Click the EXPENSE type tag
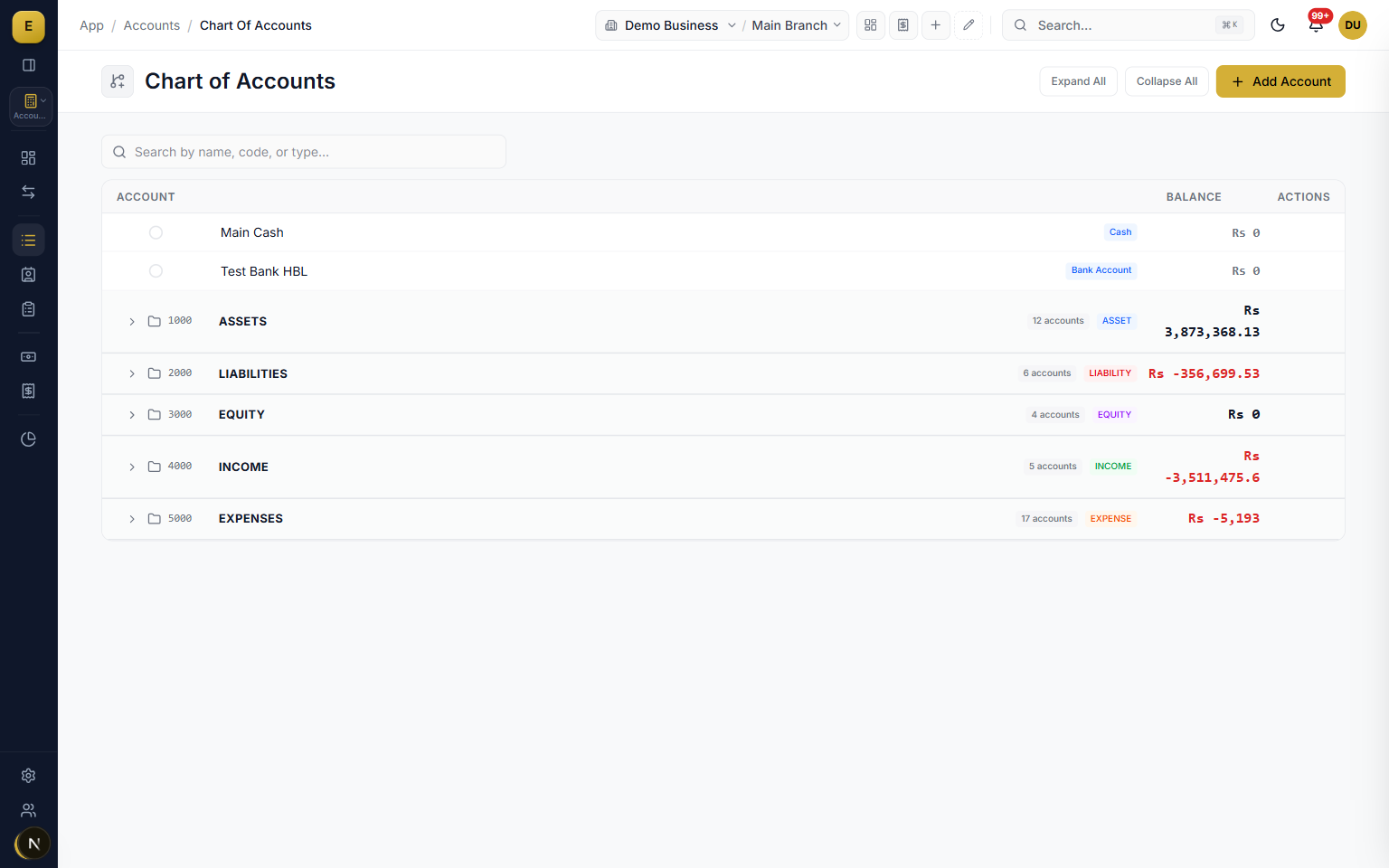Viewport: 1389px width, 868px height. pos(1110,519)
